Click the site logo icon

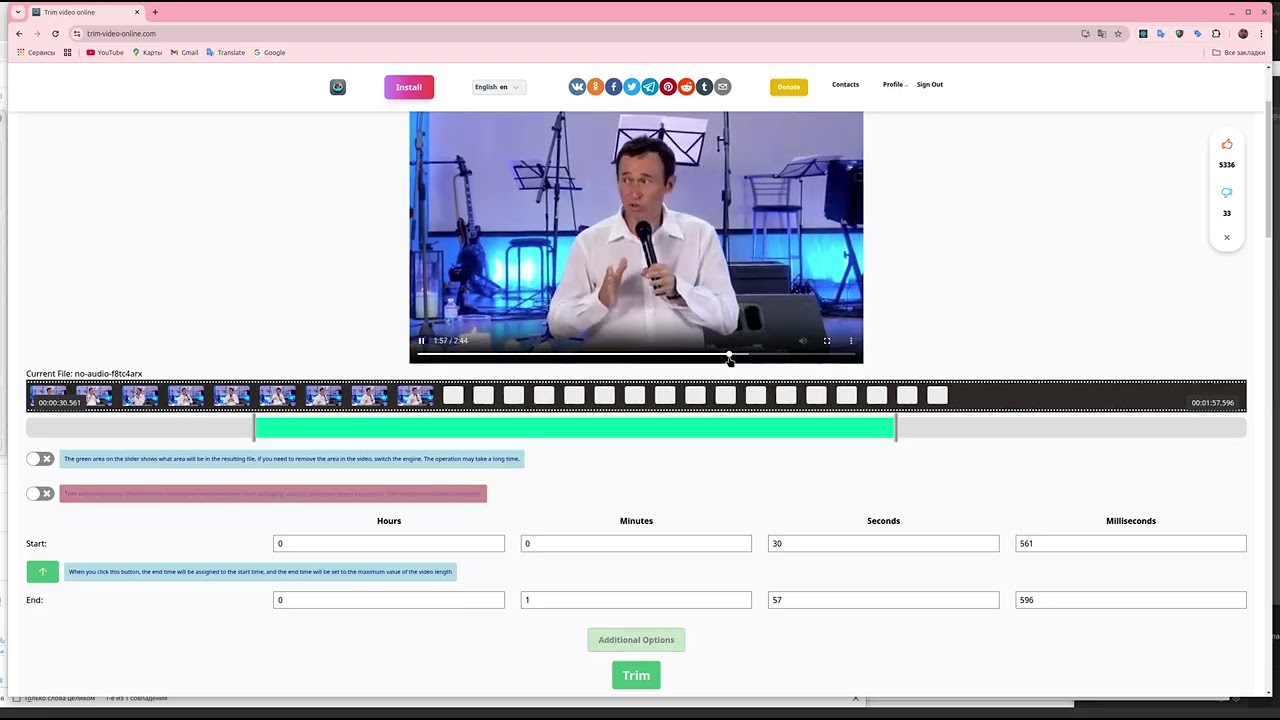[338, 87]
